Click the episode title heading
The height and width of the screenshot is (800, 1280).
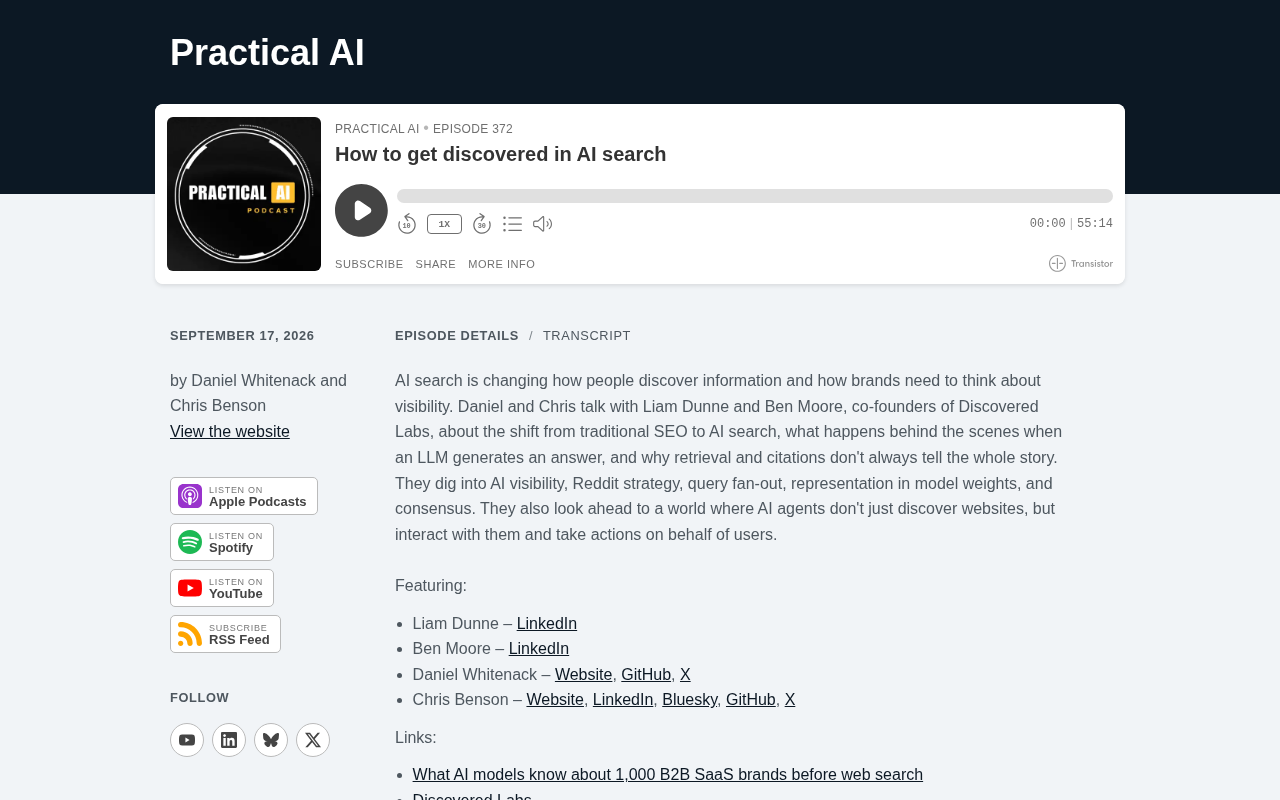coord(501,154)
